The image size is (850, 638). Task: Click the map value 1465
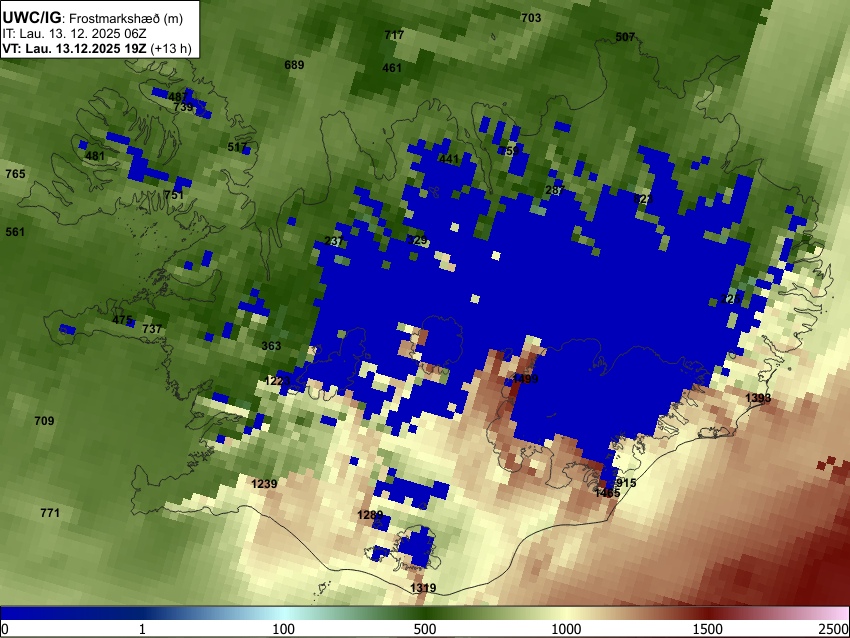pyautogui.click(x=607, y=493)
